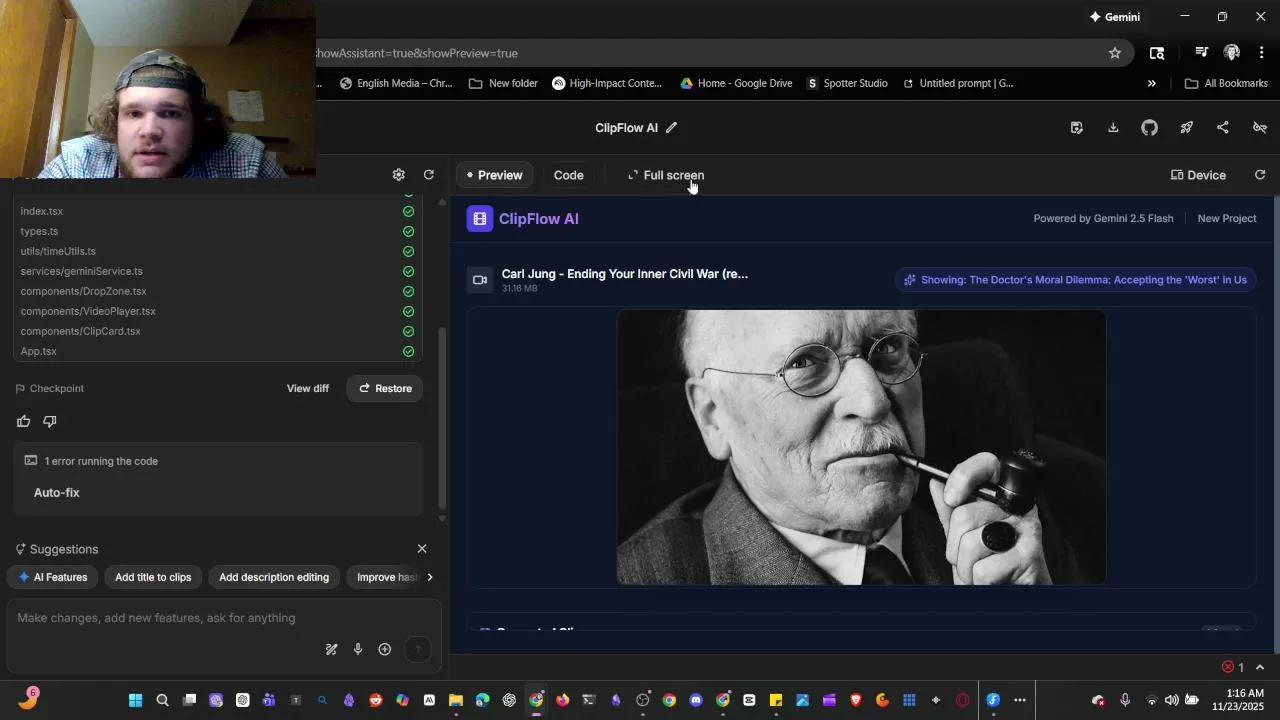Show hidden taskbar overflow icons
This screenshot has height=720, width=1280.
[1020, 700]
